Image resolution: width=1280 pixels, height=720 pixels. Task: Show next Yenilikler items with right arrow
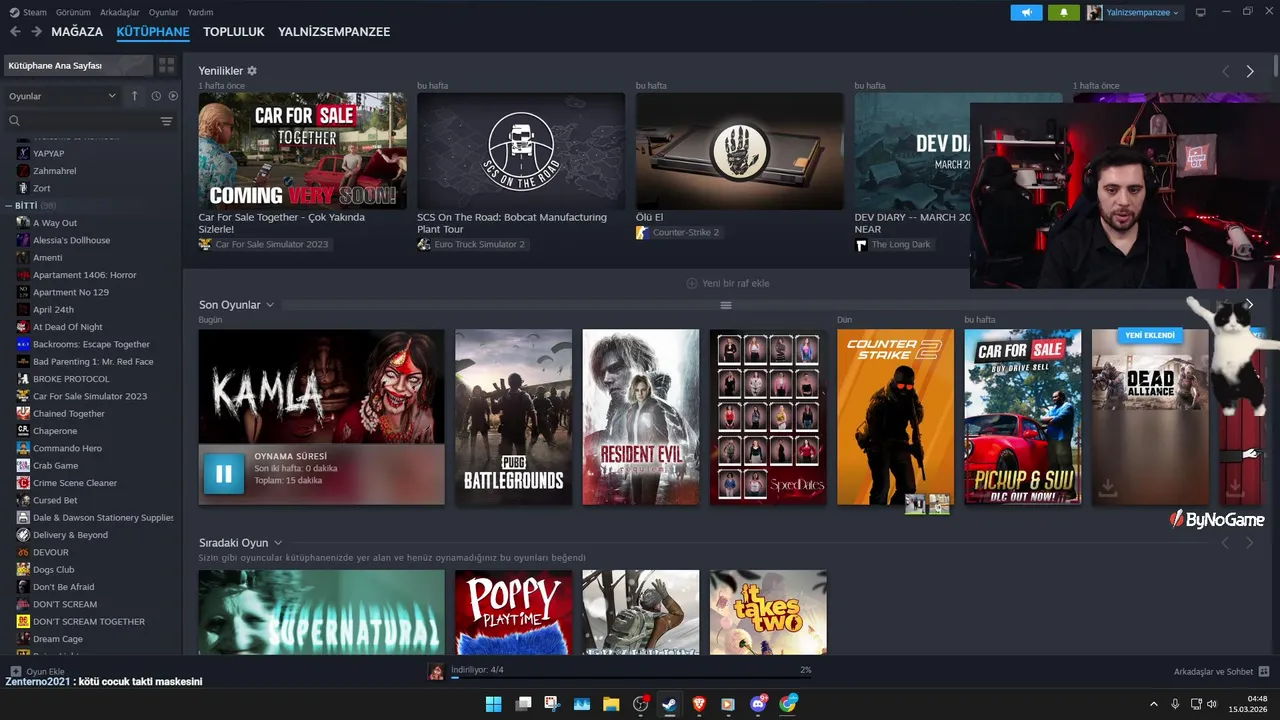1250,71
